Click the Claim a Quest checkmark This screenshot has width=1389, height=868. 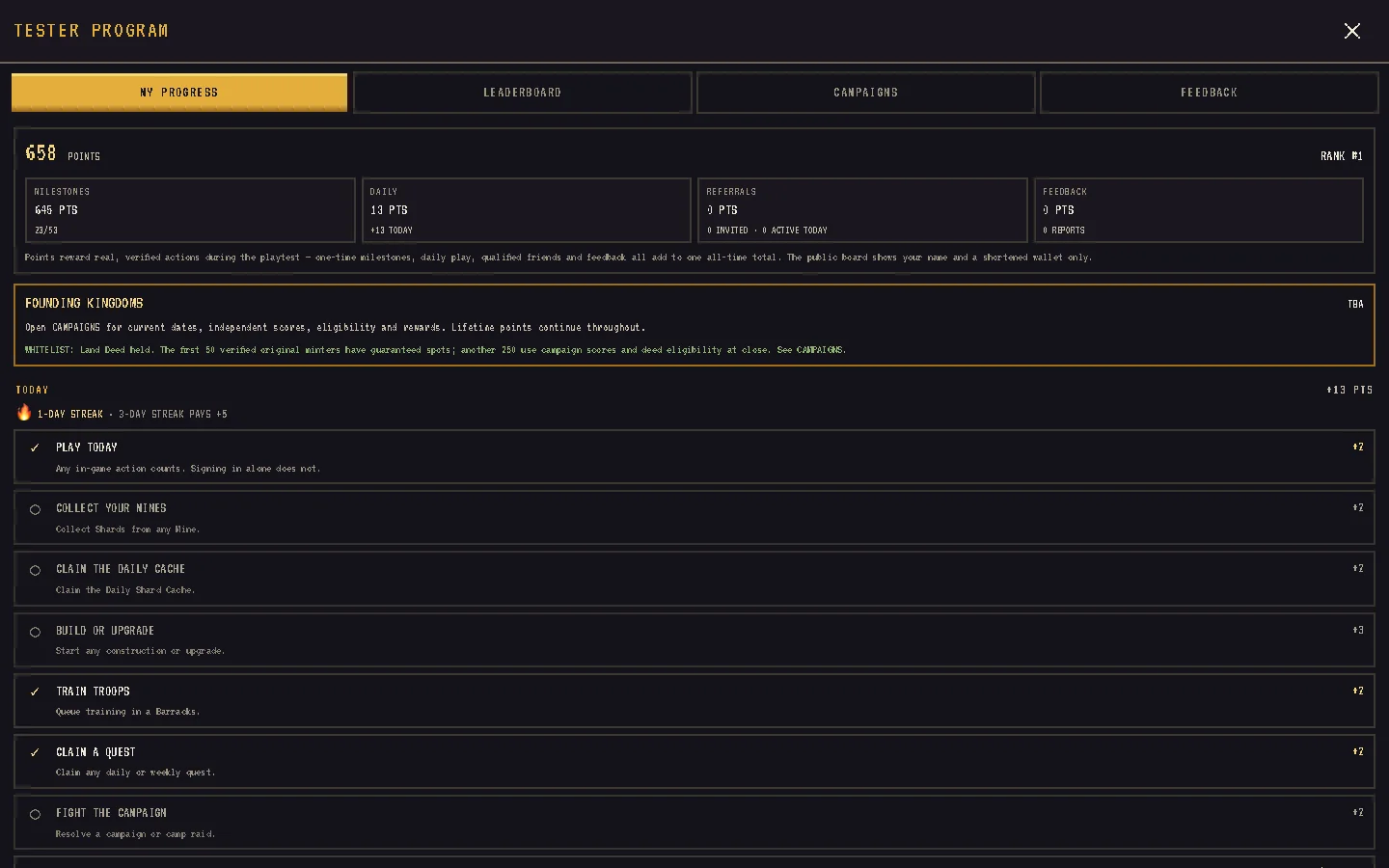[x=35, y=752]
